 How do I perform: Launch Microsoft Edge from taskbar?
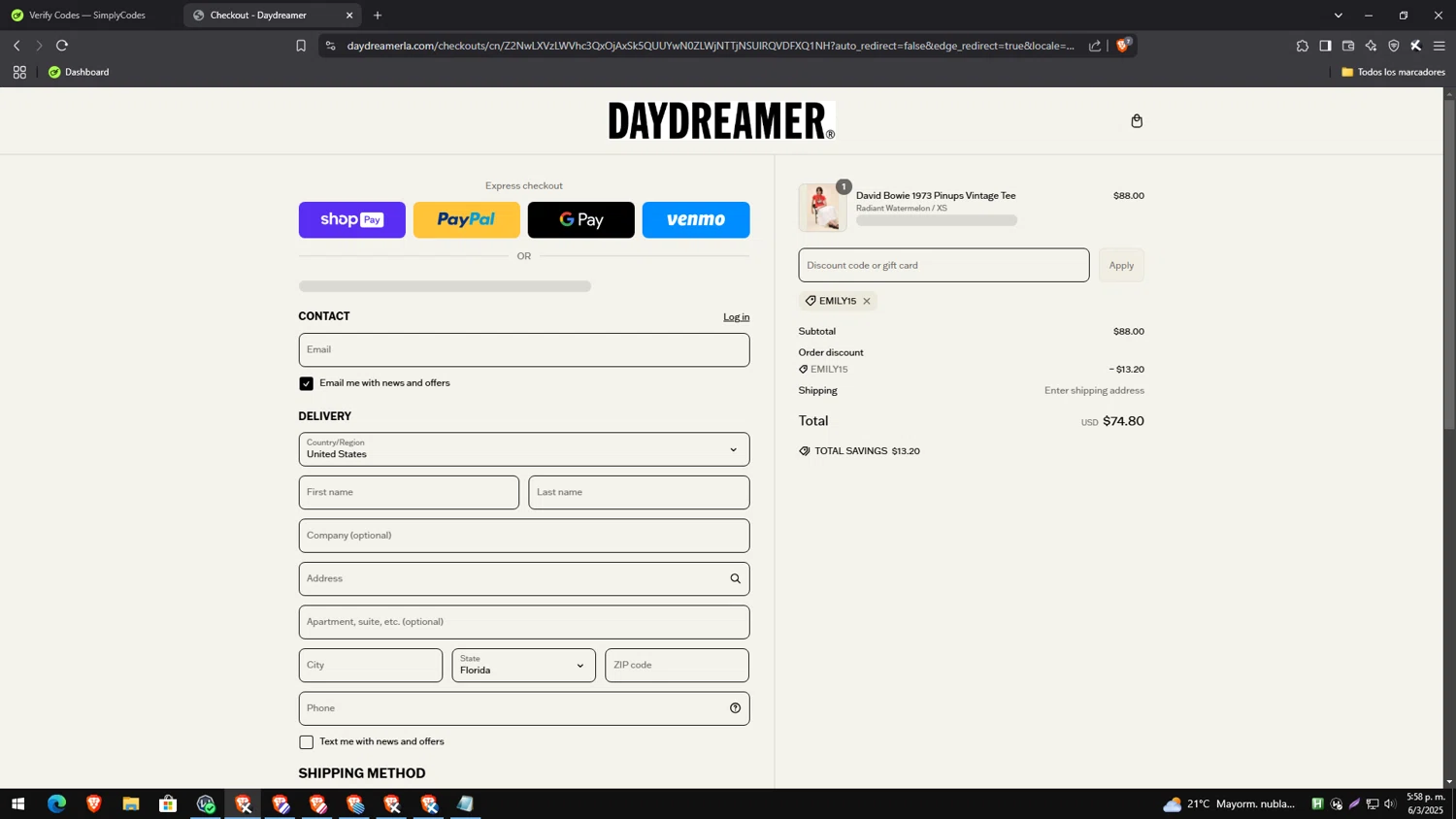pos(56,803)
